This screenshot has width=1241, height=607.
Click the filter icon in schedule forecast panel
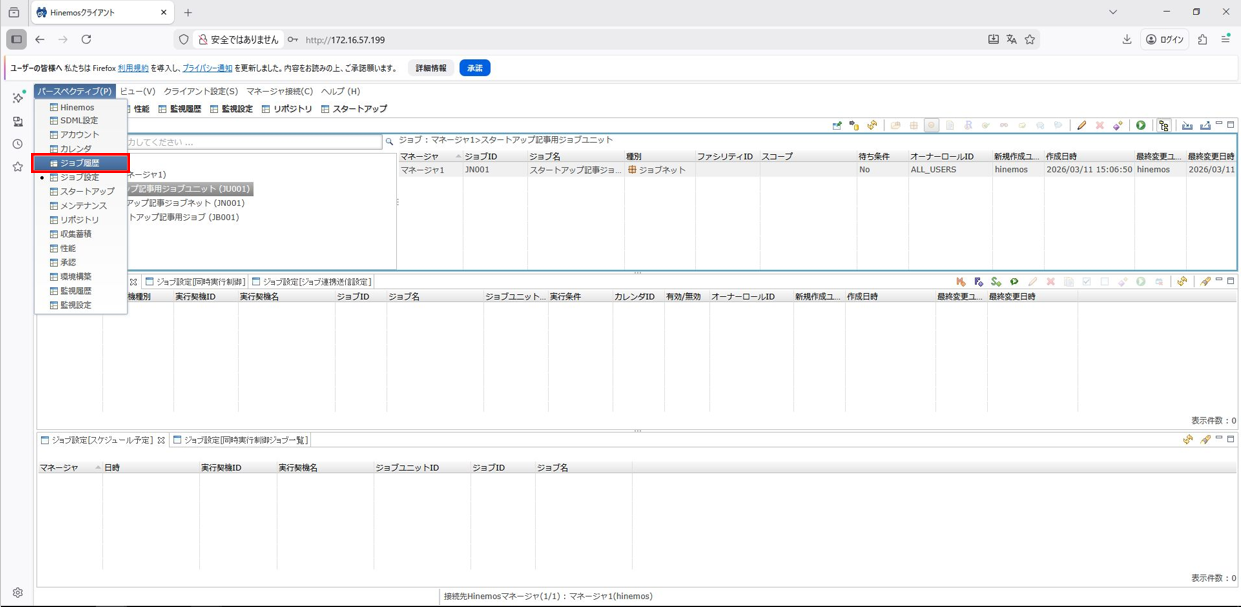pyautogui.click(x=1205, y=440)
